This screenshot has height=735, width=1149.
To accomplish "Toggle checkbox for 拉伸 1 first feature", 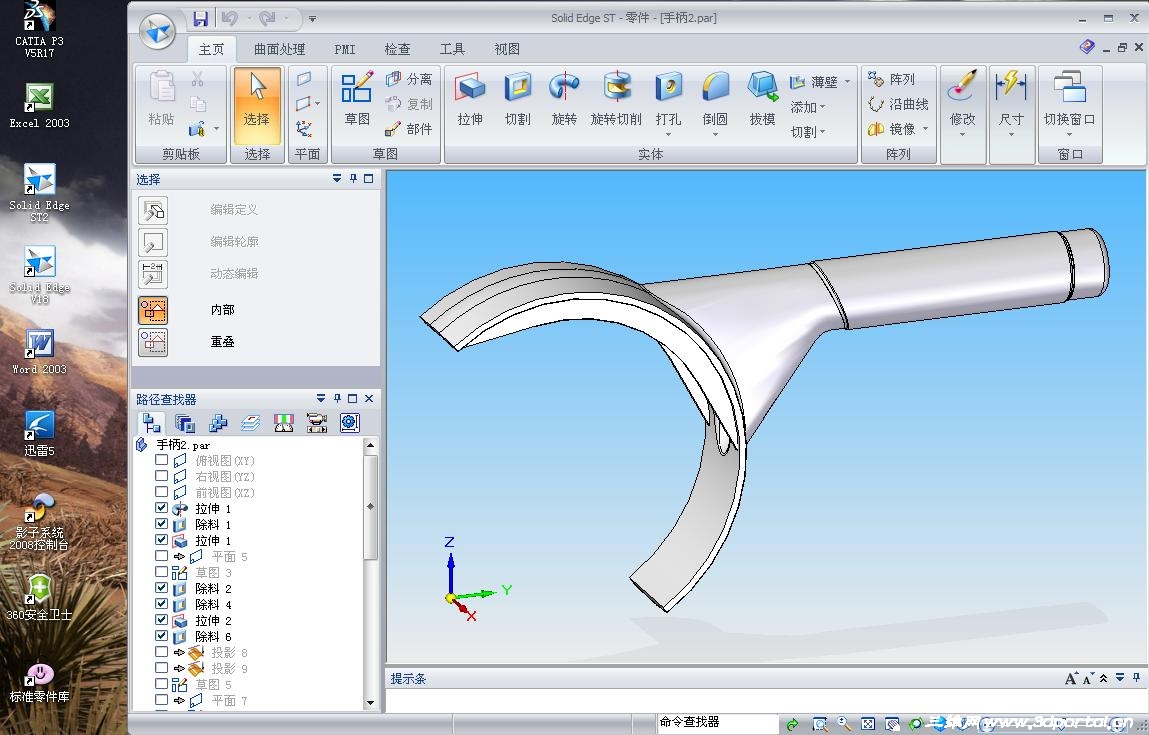I will coord(161,507).
